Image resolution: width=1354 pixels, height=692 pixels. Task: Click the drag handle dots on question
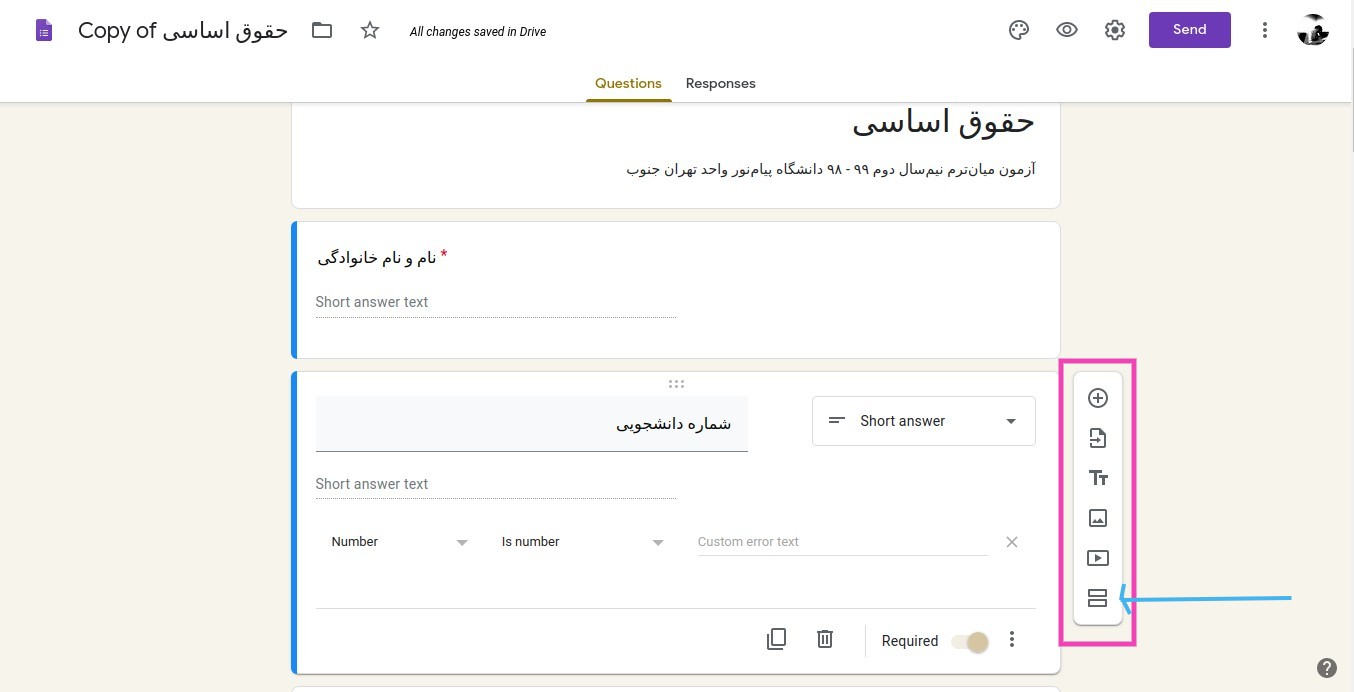click(x=676, y=384)
